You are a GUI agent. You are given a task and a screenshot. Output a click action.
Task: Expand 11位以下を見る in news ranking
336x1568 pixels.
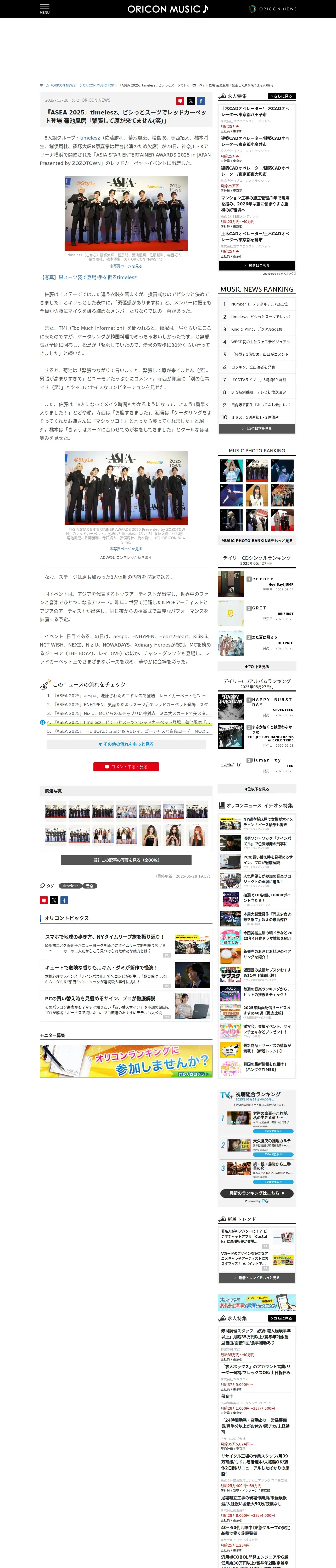point(257,429)
